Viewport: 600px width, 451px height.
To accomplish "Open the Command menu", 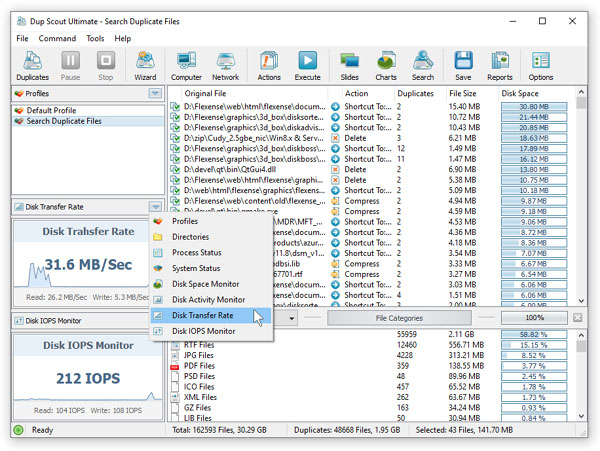I will click(x=57, y=39).
